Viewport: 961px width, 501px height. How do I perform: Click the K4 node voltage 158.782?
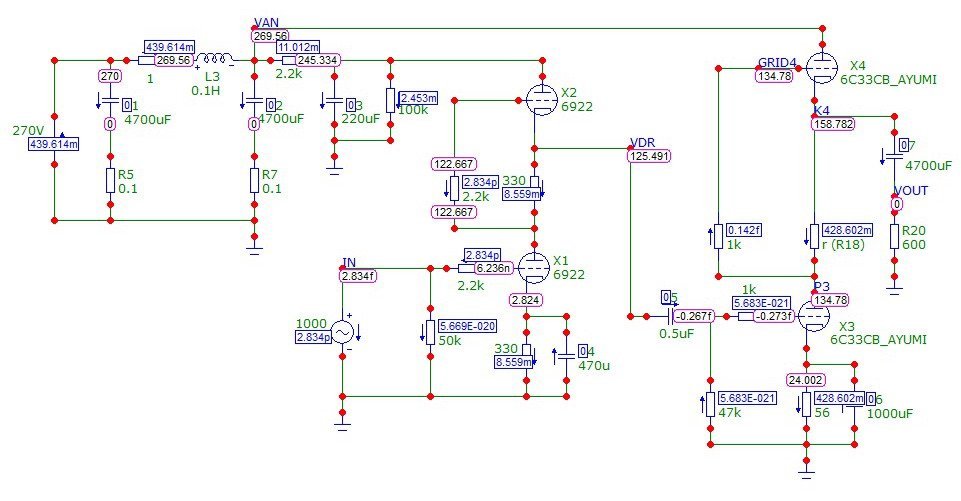click(833, 124)
